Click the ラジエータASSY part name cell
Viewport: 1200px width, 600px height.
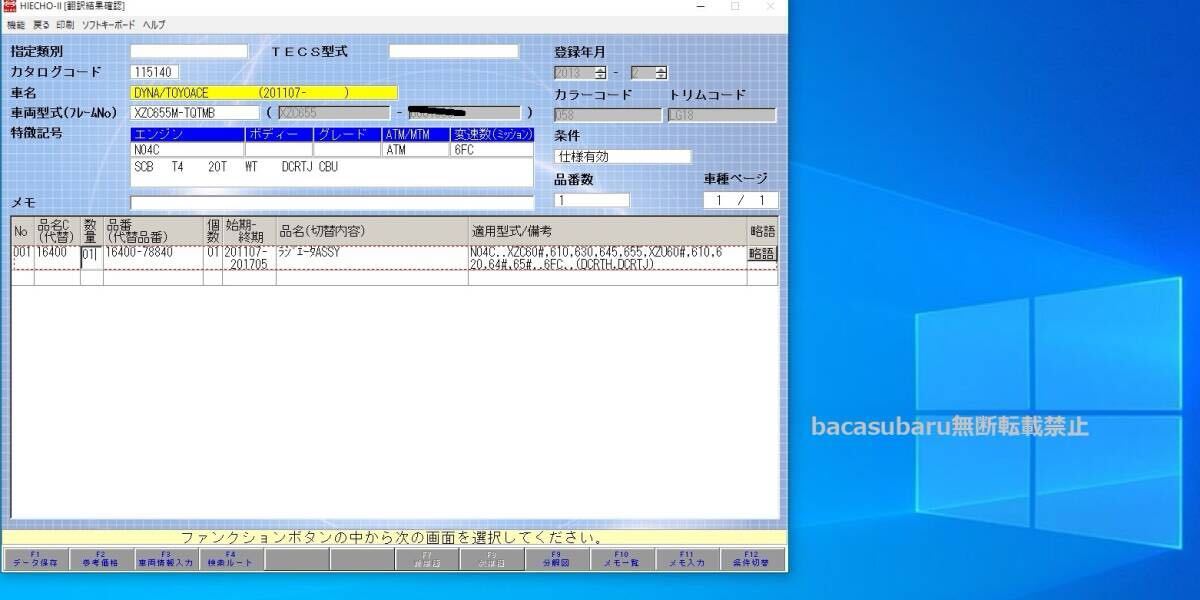[371, 258]
